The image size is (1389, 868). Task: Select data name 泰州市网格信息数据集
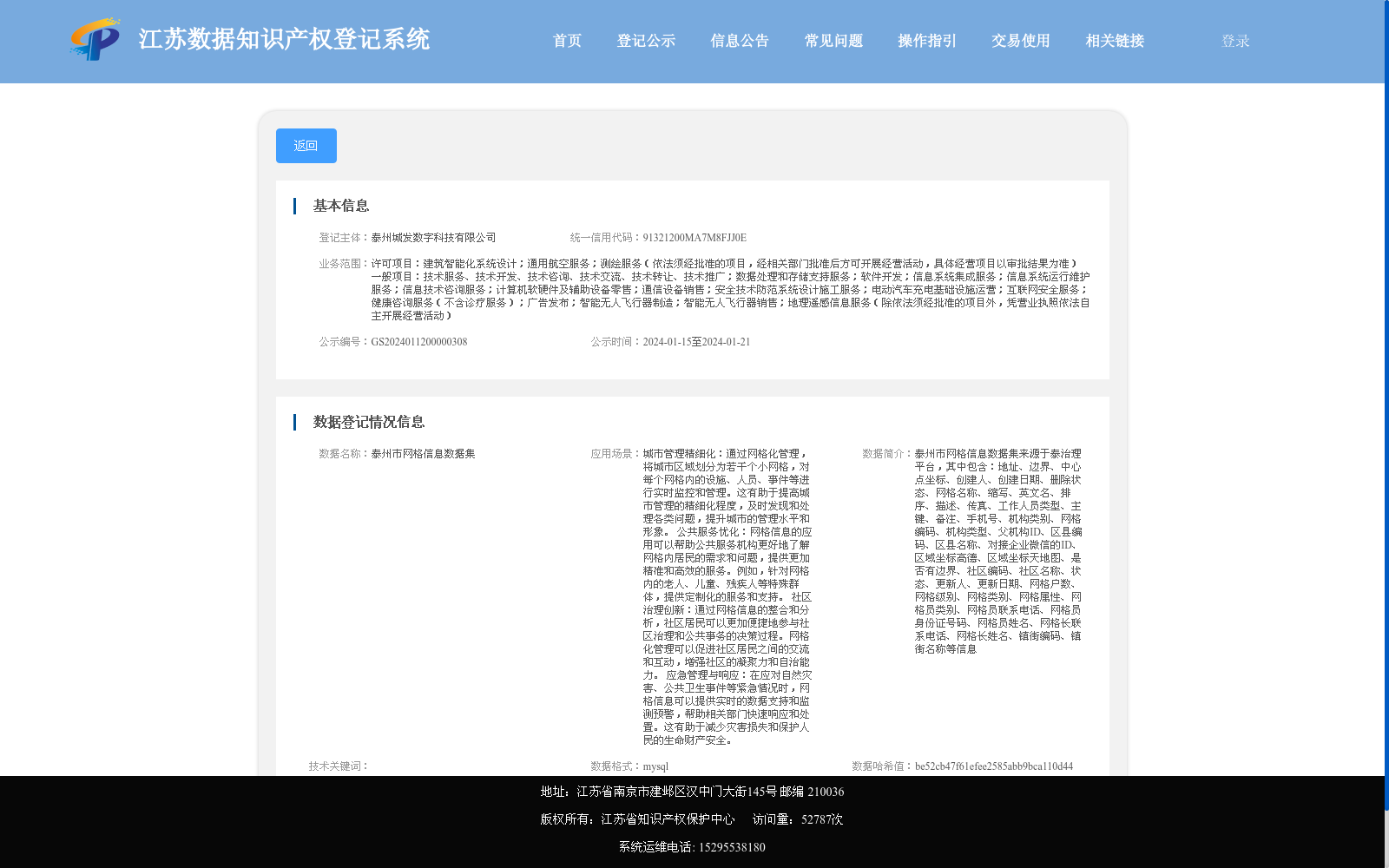click(425, 452)
